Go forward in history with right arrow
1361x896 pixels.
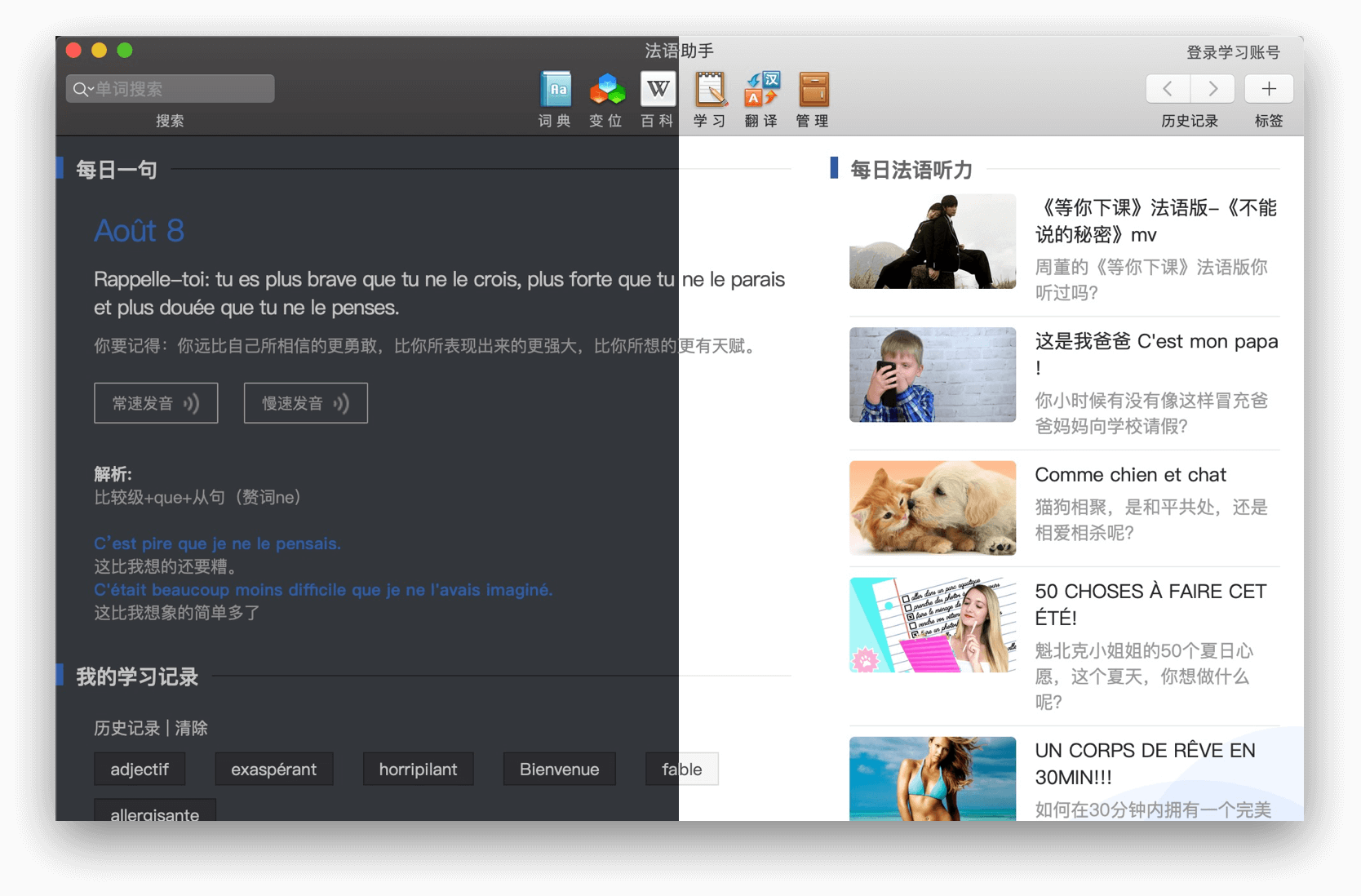(1212, 89)
